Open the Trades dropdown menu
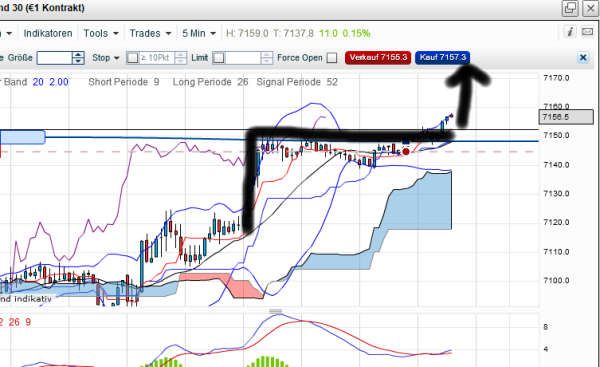 (x=150, y=33)
